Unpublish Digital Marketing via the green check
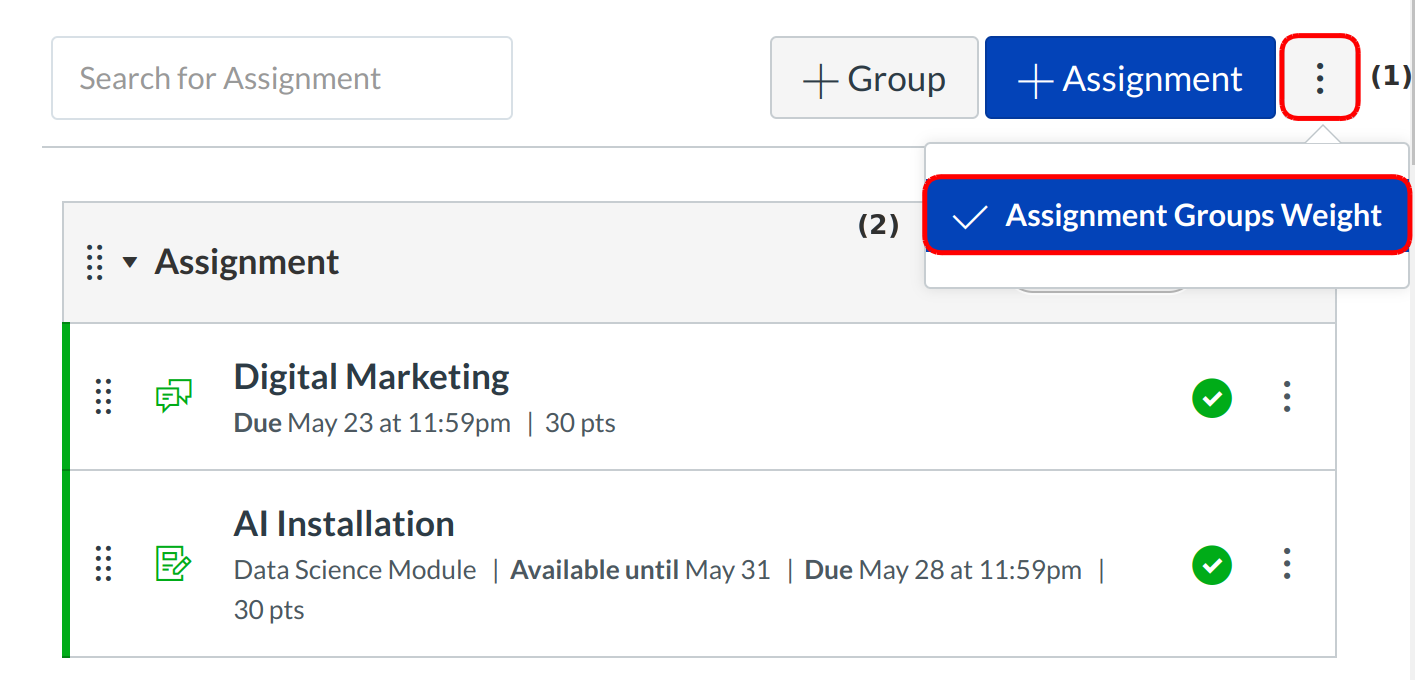The width and height of the screenshot is (1415, 680). point(1211,398)
